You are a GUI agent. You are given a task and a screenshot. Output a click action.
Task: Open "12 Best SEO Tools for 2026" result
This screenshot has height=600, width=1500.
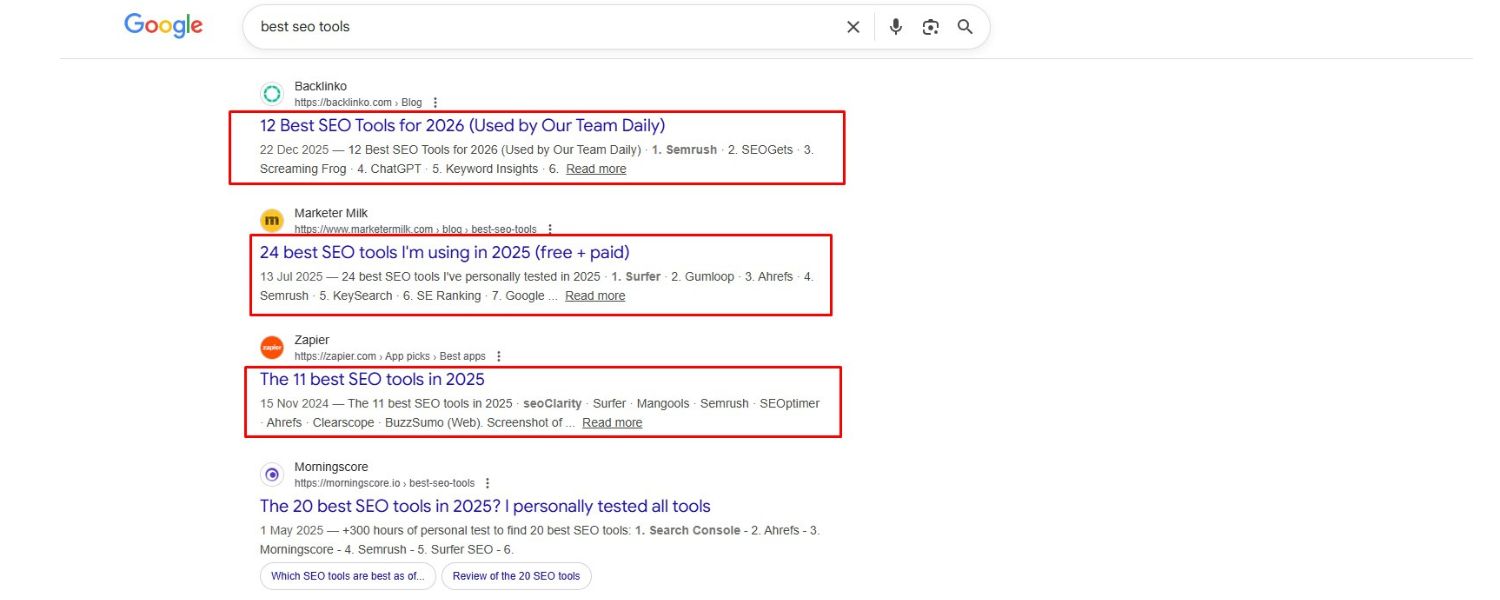coord(462,126)
